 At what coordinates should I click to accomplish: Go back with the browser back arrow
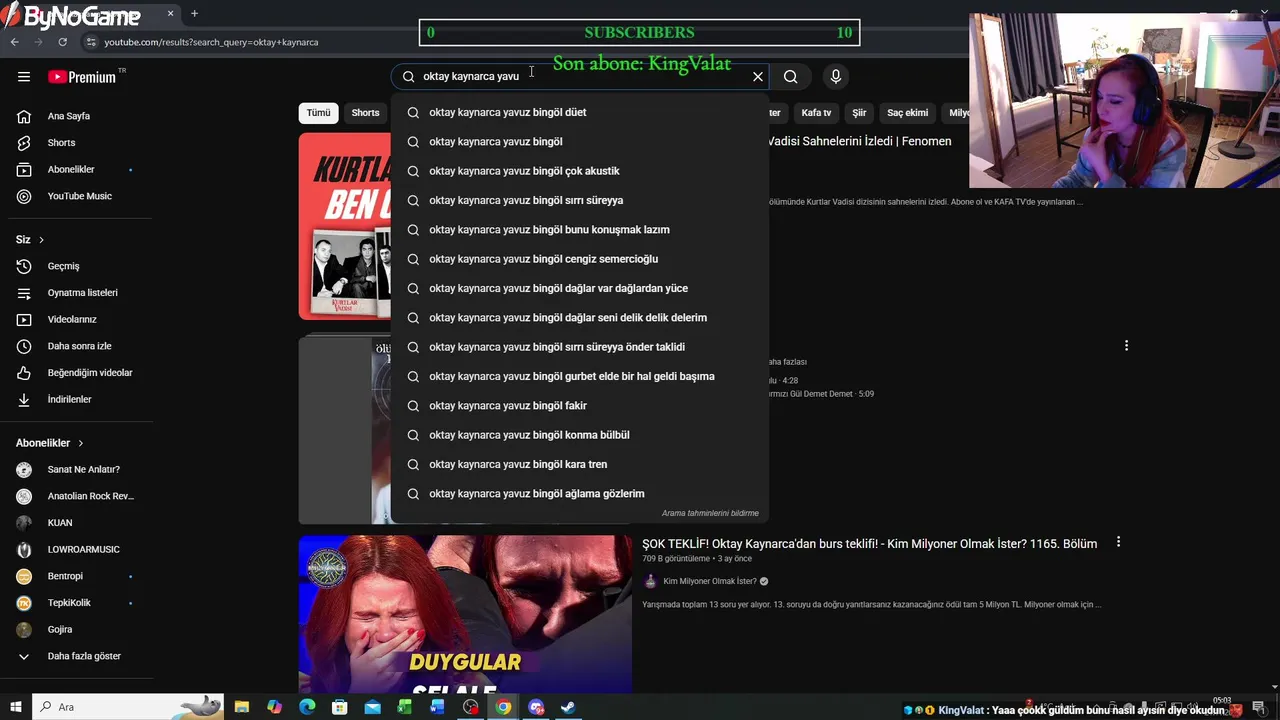[x=14, y=42]
